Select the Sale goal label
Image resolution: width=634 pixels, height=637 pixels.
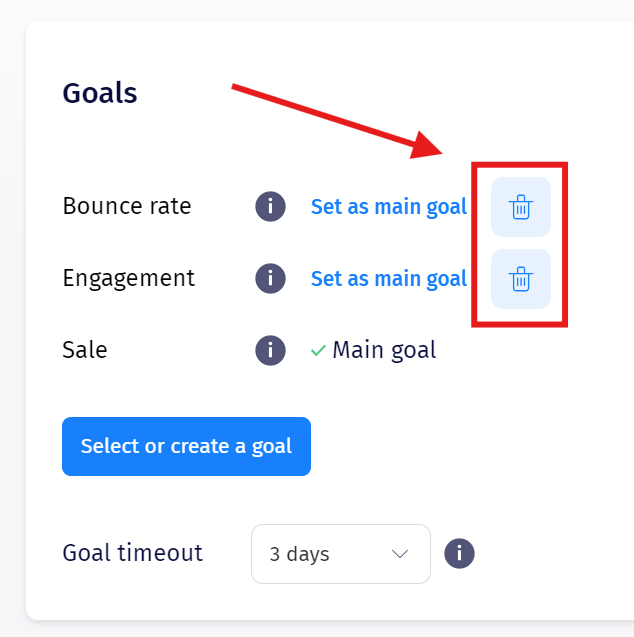[x=85, y=350]
